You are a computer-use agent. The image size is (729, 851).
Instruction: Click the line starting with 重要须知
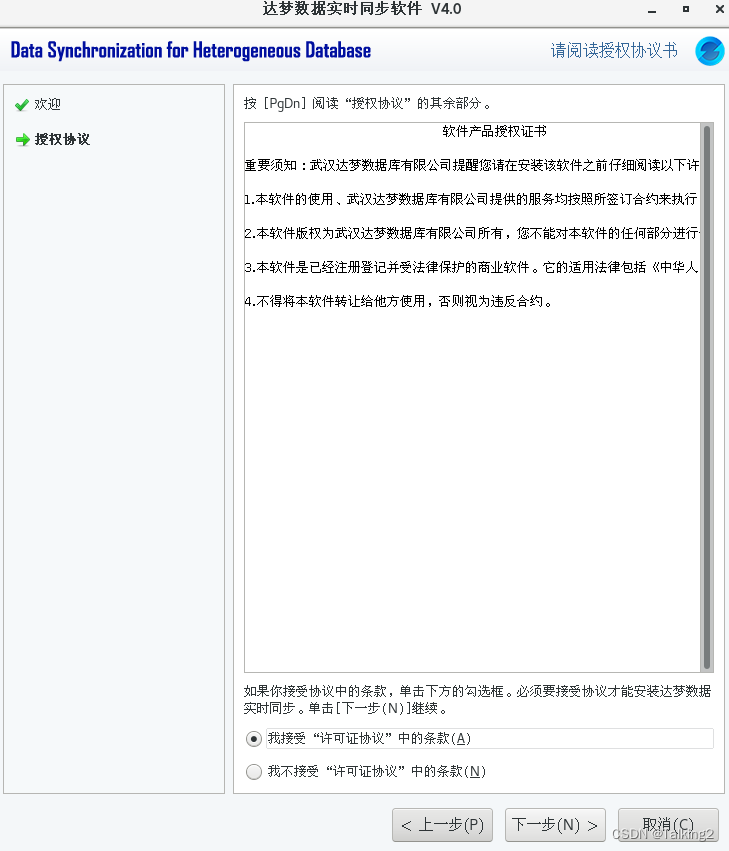coord(472,165)
